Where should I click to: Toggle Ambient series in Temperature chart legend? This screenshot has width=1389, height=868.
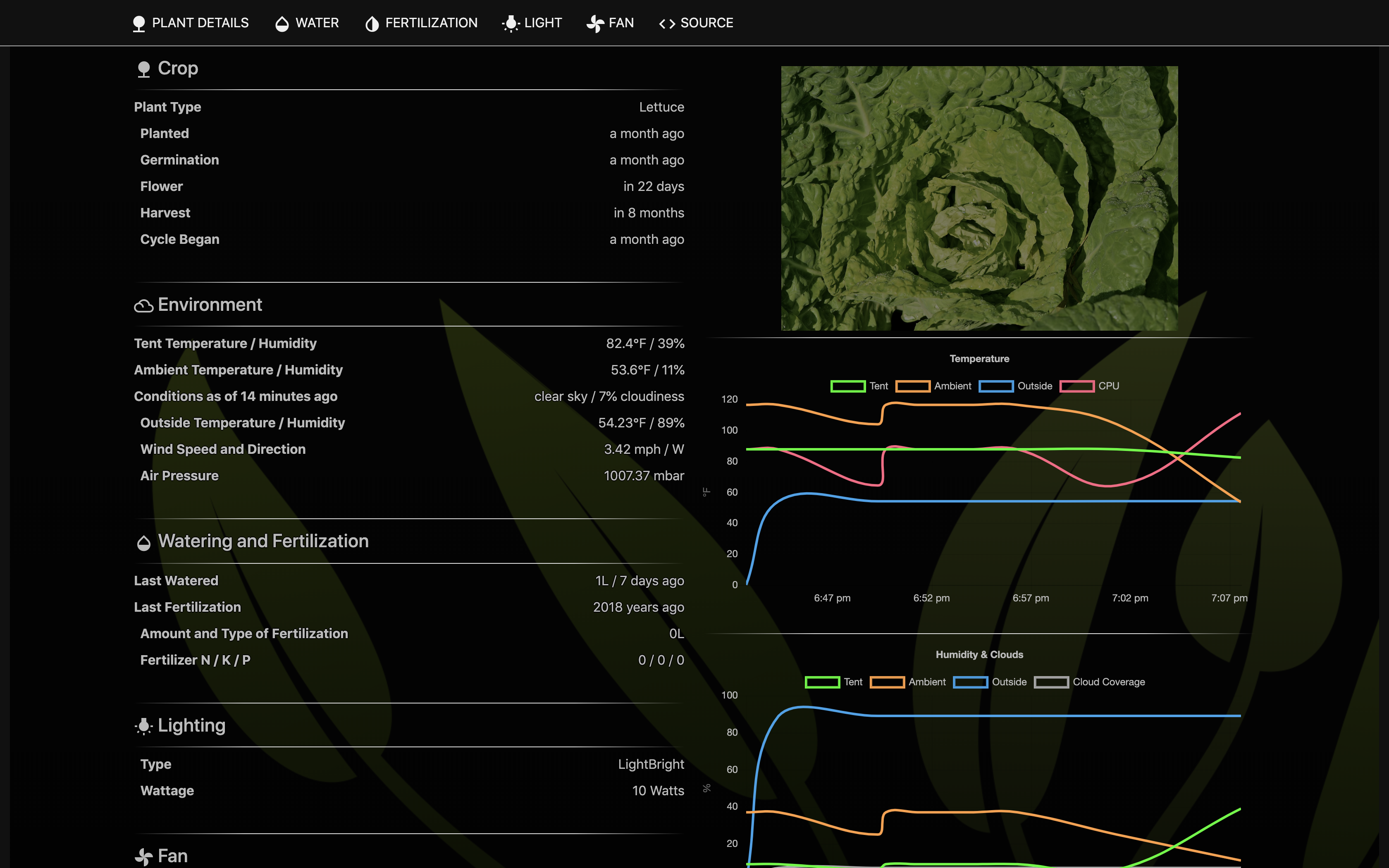click(x=933, y=386)
